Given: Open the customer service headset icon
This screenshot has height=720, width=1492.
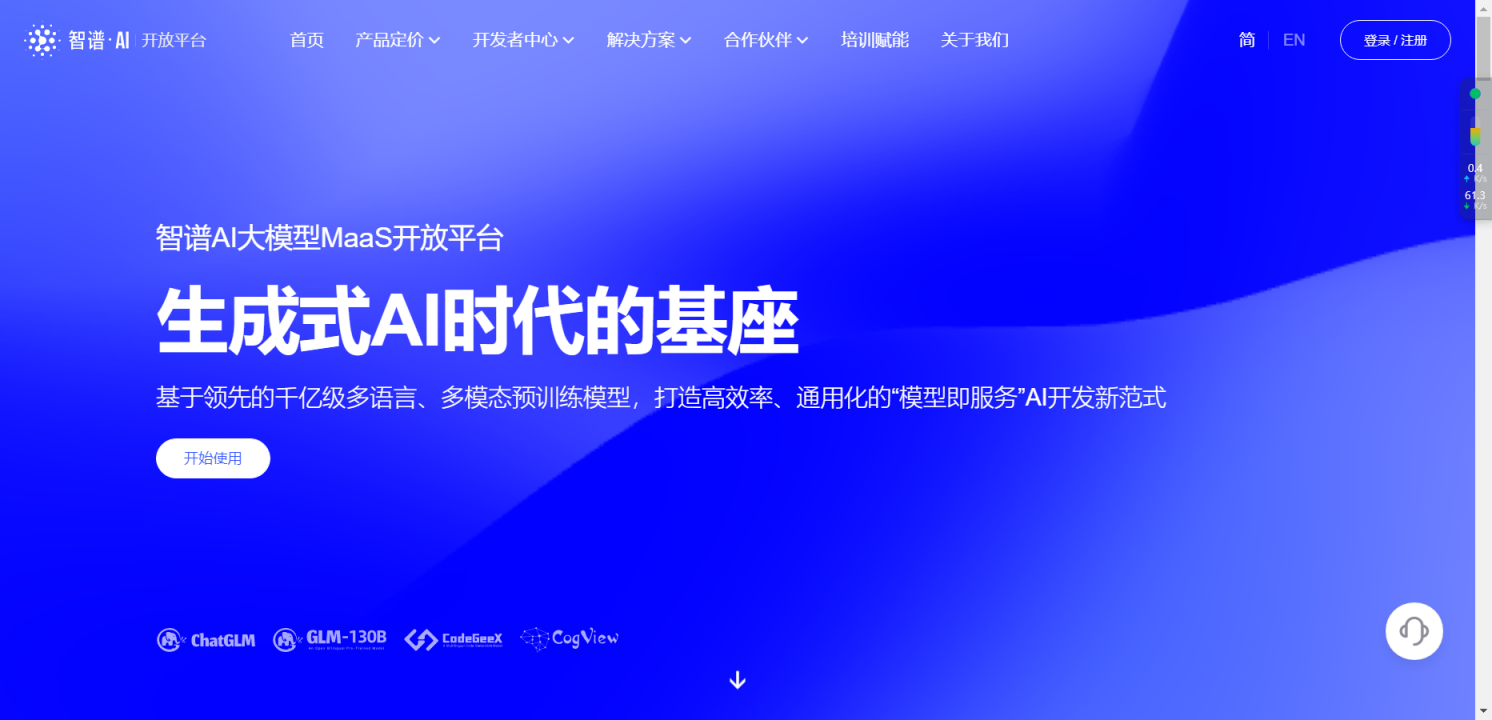Looking at the screenshot, I should pyautogui.click(x=1413, y=631).
